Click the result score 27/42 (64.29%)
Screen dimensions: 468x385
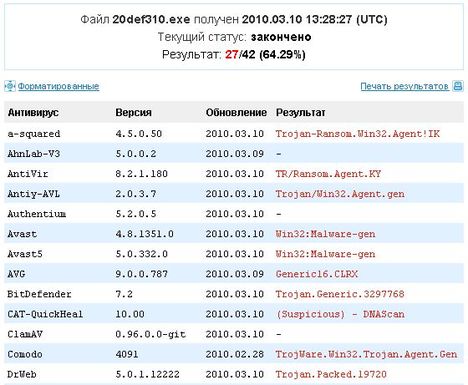coord(265,54)
